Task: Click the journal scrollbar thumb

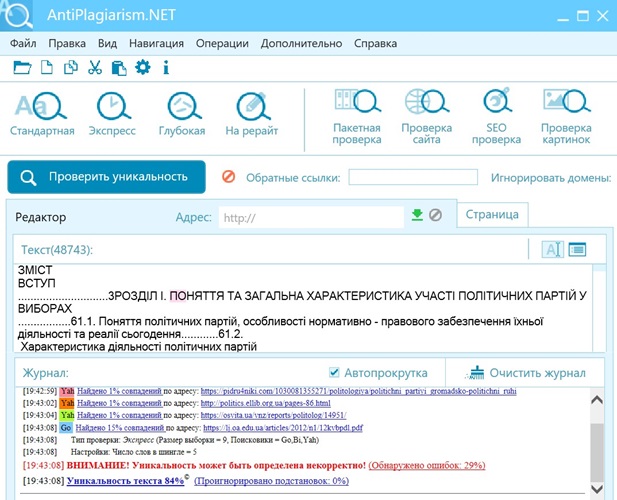Action: coord(597,452)
